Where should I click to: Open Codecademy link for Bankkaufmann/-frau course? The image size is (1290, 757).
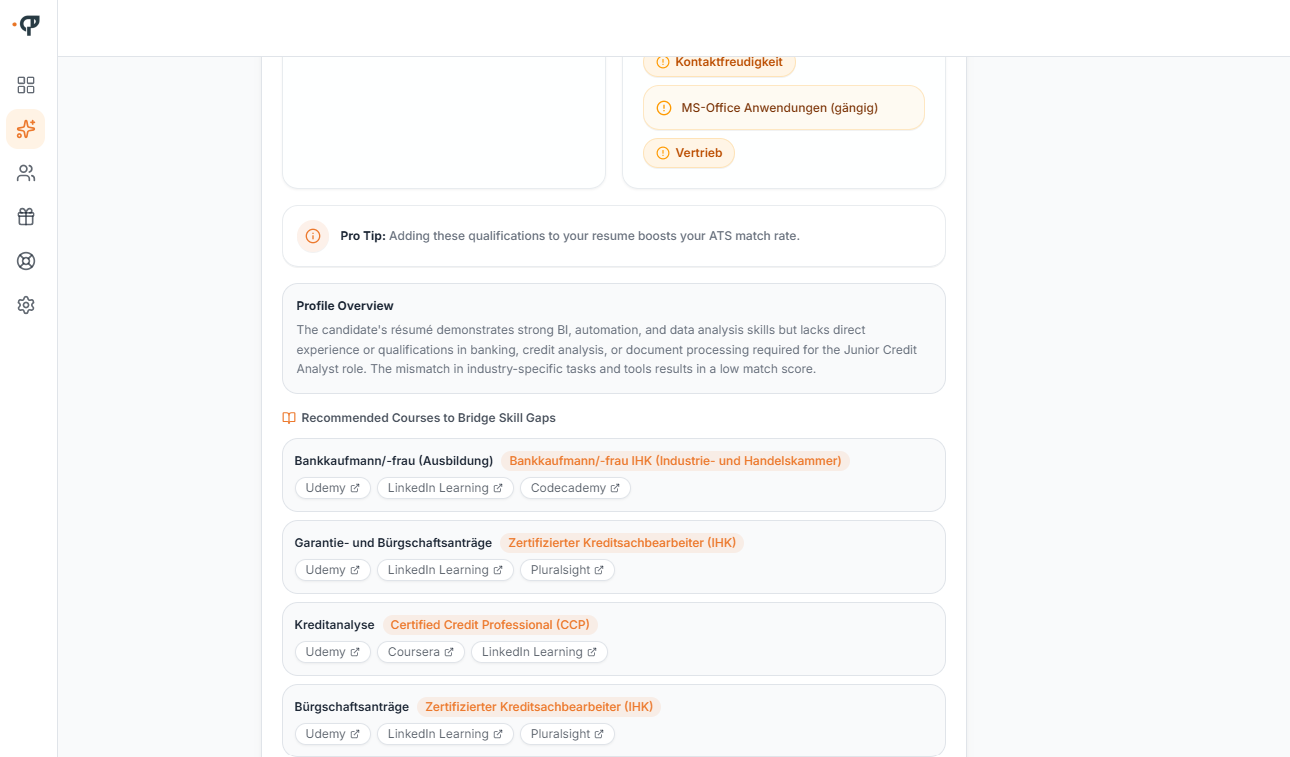click(575, 488)
